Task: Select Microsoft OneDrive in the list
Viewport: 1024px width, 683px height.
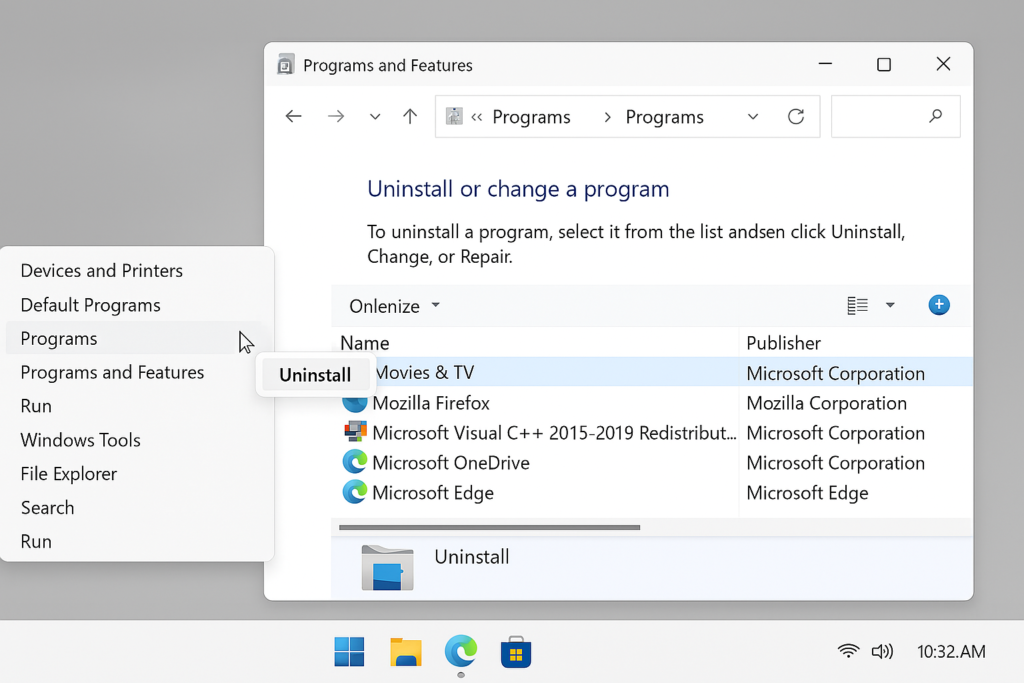Action: 652,463
